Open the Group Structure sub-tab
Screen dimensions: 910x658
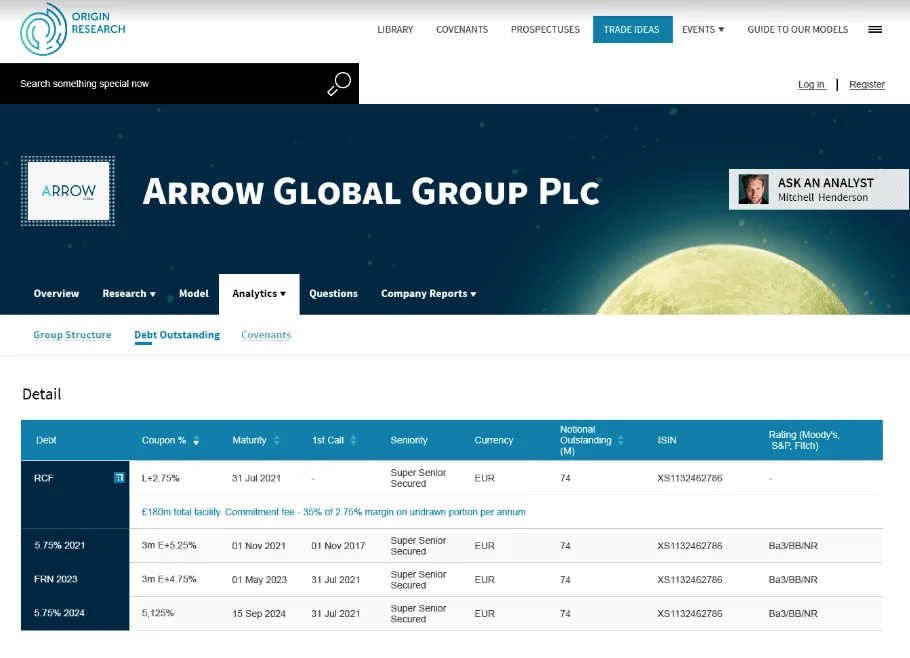point(72,335)
